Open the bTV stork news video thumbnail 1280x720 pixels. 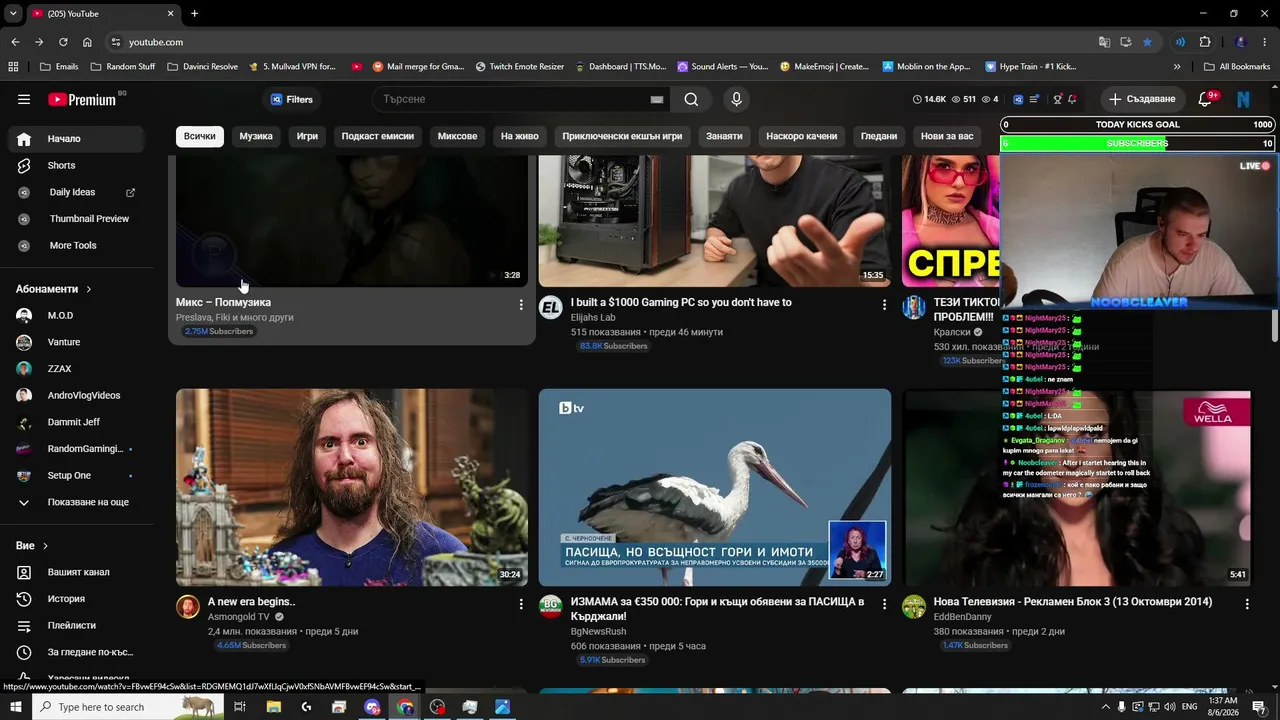point(715,487)
